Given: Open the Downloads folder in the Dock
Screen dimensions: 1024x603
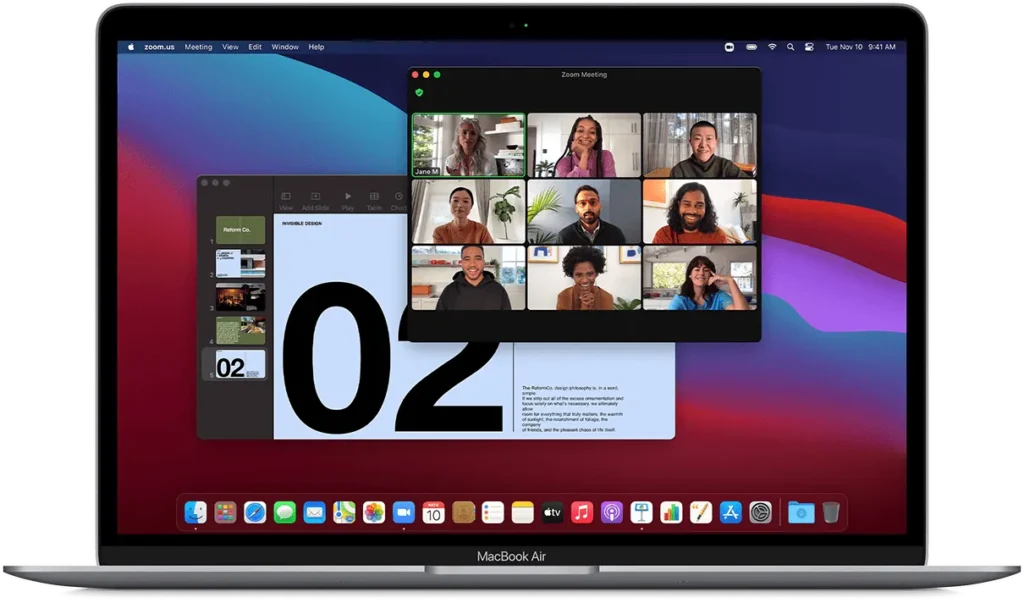Looking at the screenshot, I should (x=801, y=513).
